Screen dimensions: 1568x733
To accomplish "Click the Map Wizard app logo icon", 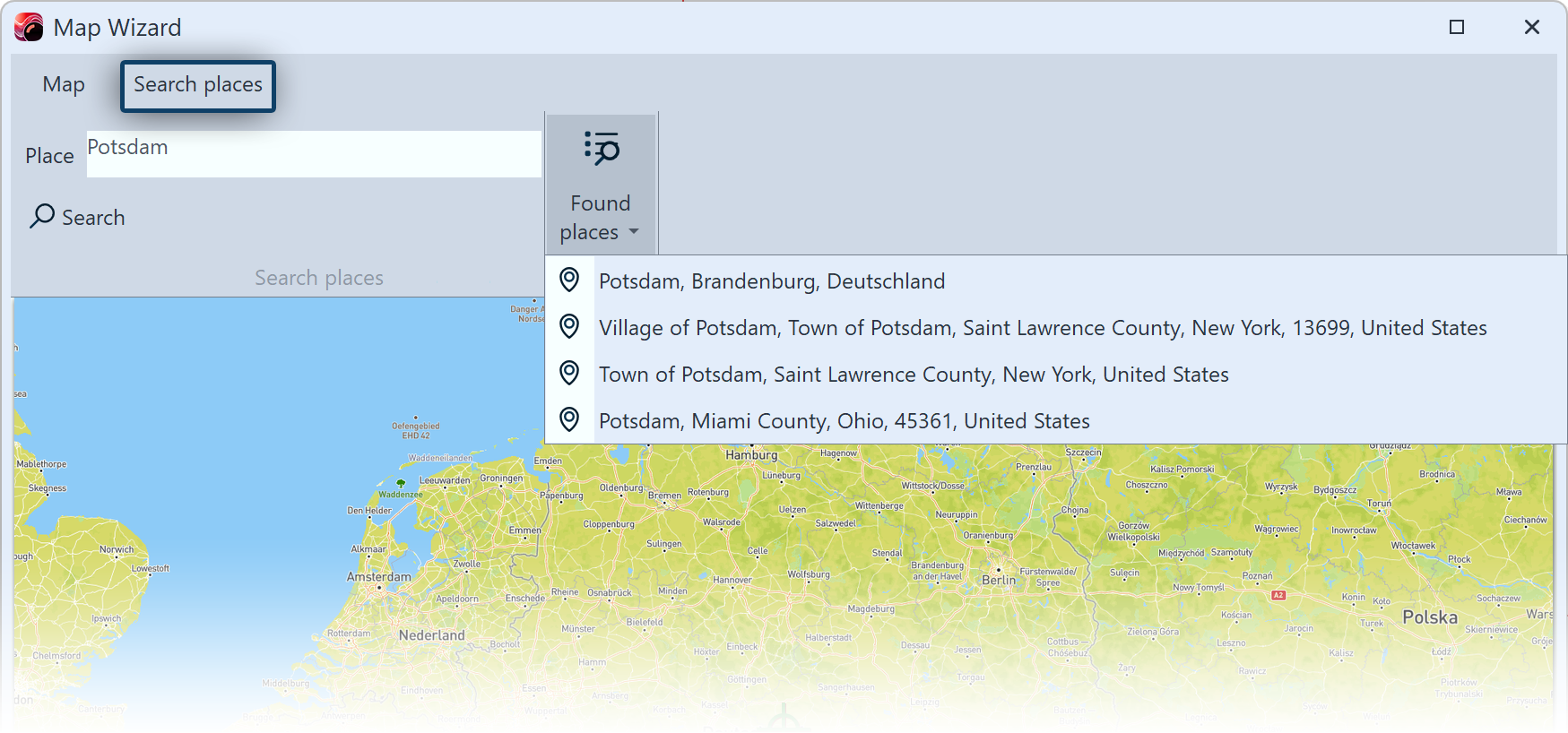I will (x=29, y=28).
